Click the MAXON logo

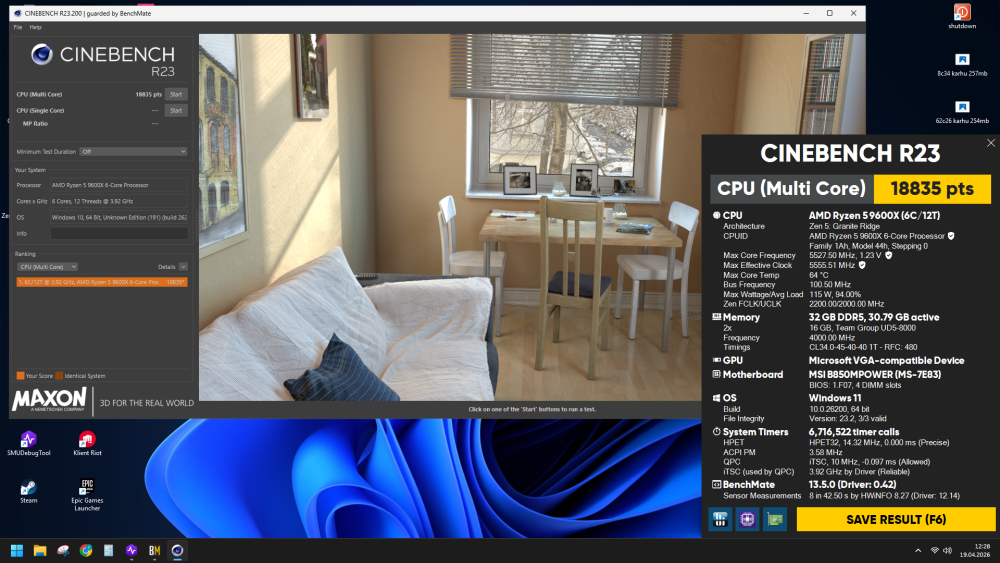coord(49,400)
